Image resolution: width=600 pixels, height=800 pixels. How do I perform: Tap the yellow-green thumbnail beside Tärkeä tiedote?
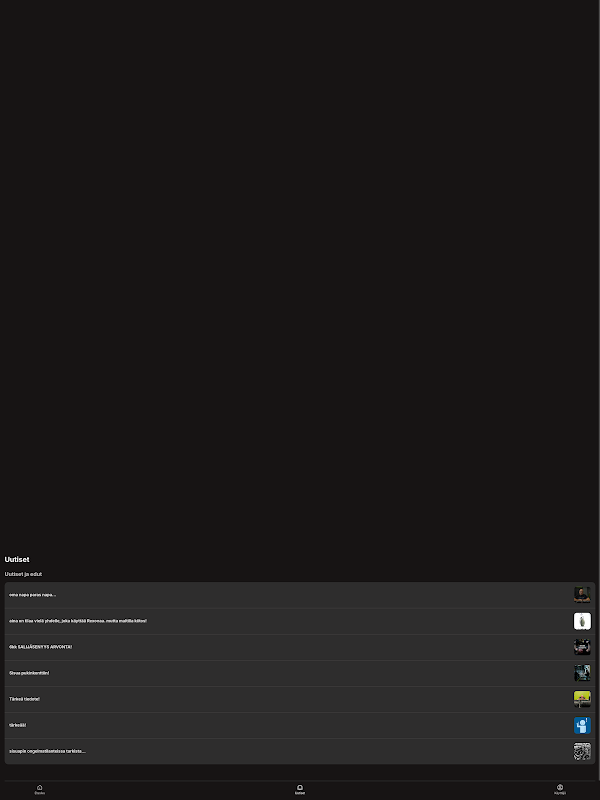582,699
